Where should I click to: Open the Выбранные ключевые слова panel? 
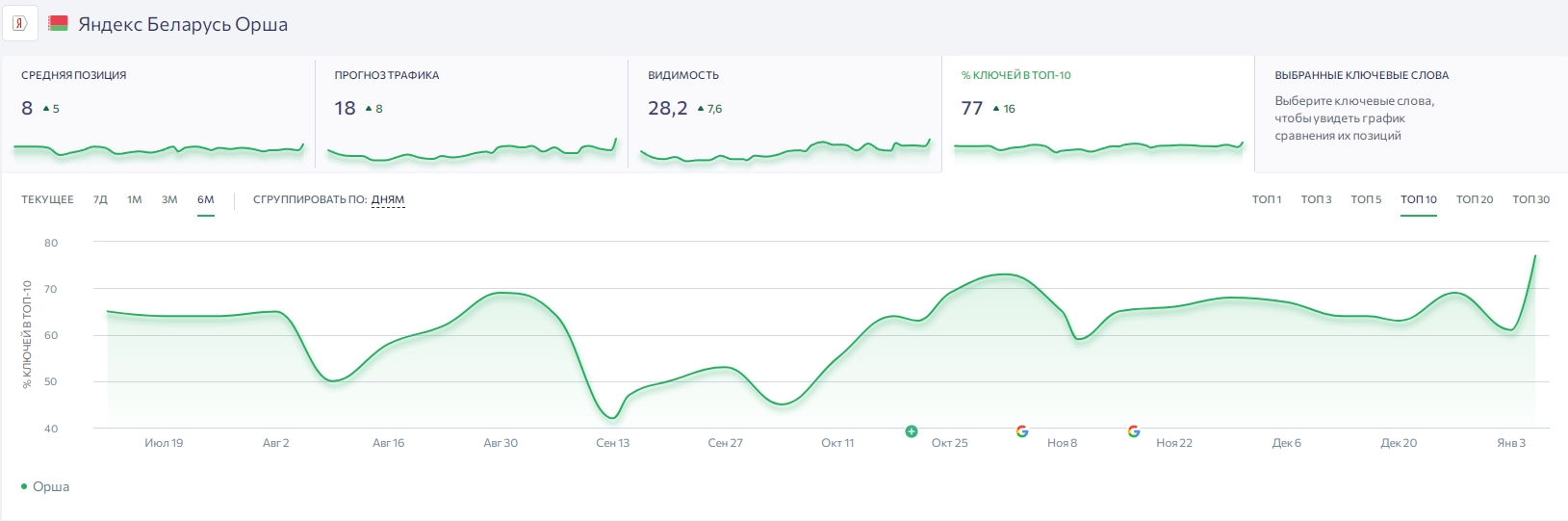pos(1411,114)
